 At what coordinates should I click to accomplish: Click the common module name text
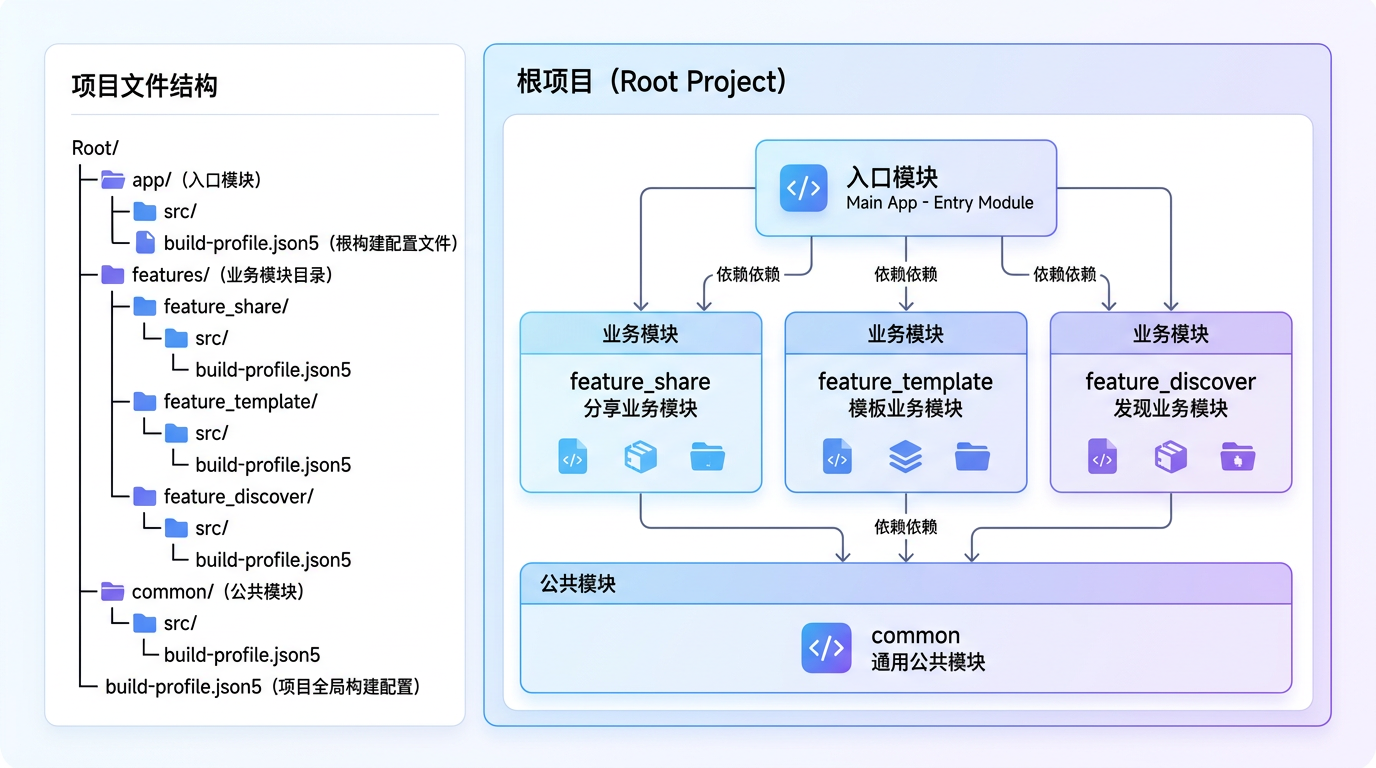(x=916, y=636)
